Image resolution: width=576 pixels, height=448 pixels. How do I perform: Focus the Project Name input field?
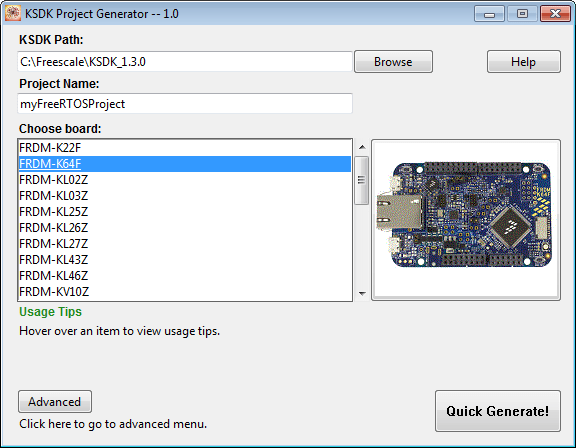click(185, 104)
